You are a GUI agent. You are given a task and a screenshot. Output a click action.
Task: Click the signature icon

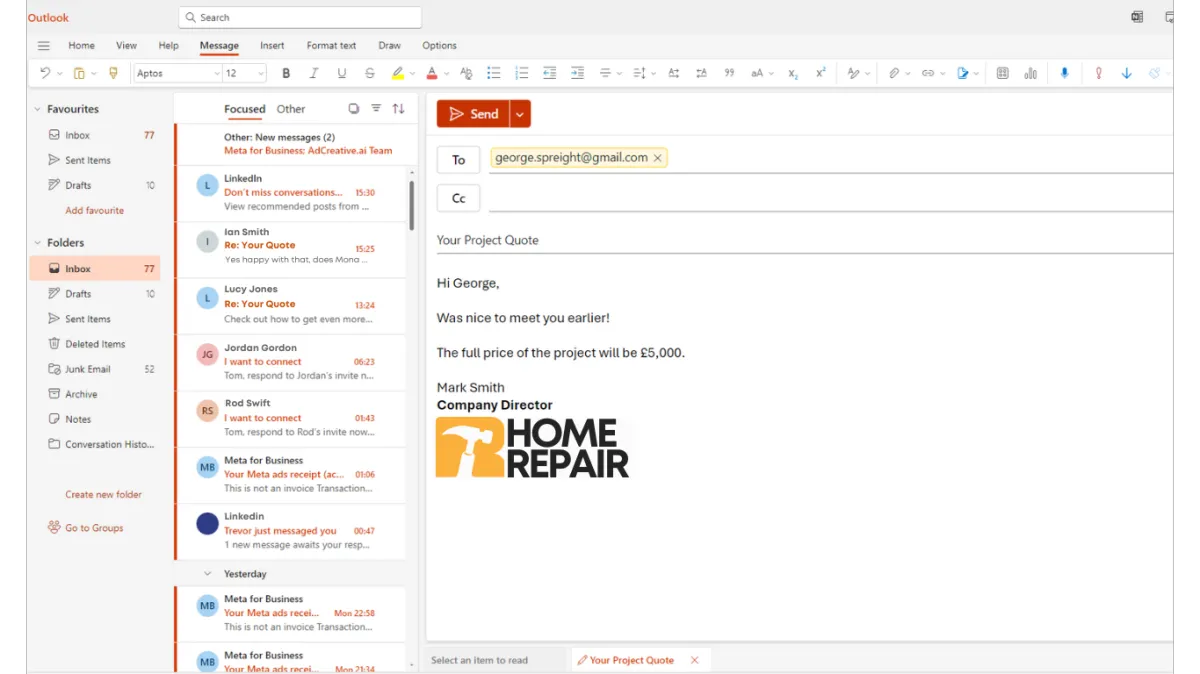click(962, 73)
